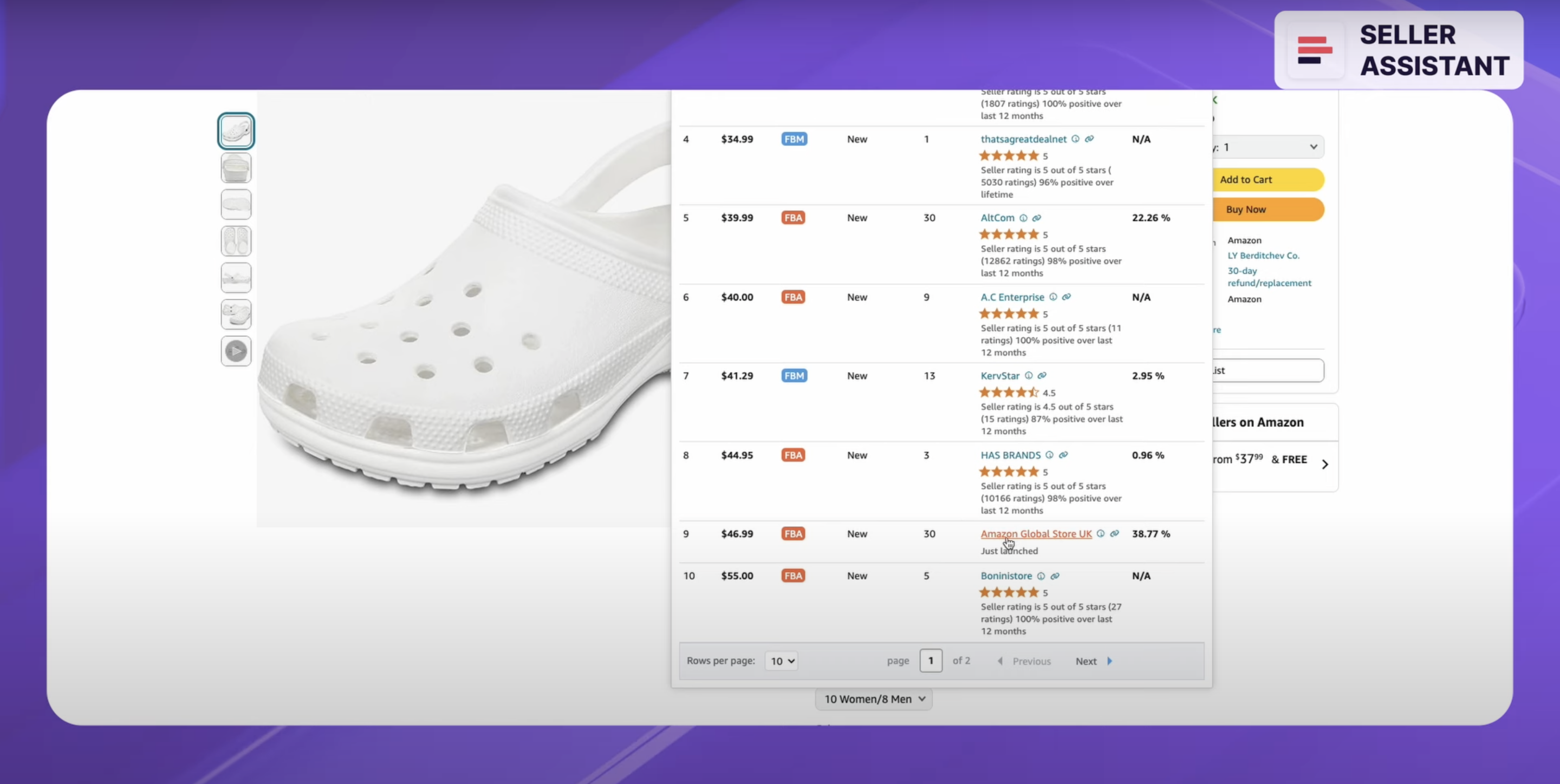This screenshot has width=1560, height=784.
Task: Open LY Berditchev Co. seller link
Action: point(1263,256)
